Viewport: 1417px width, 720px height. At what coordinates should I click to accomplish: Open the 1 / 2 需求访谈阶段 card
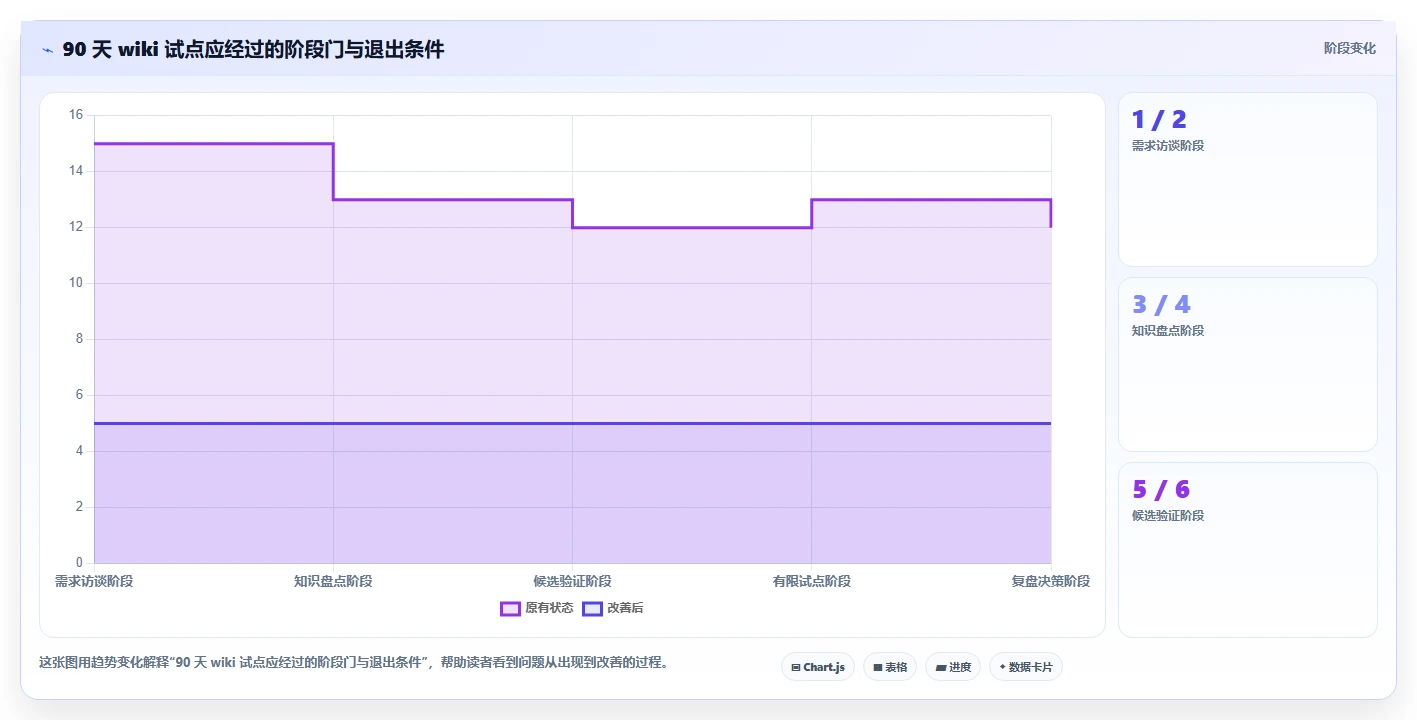[x=1248, y=180]
